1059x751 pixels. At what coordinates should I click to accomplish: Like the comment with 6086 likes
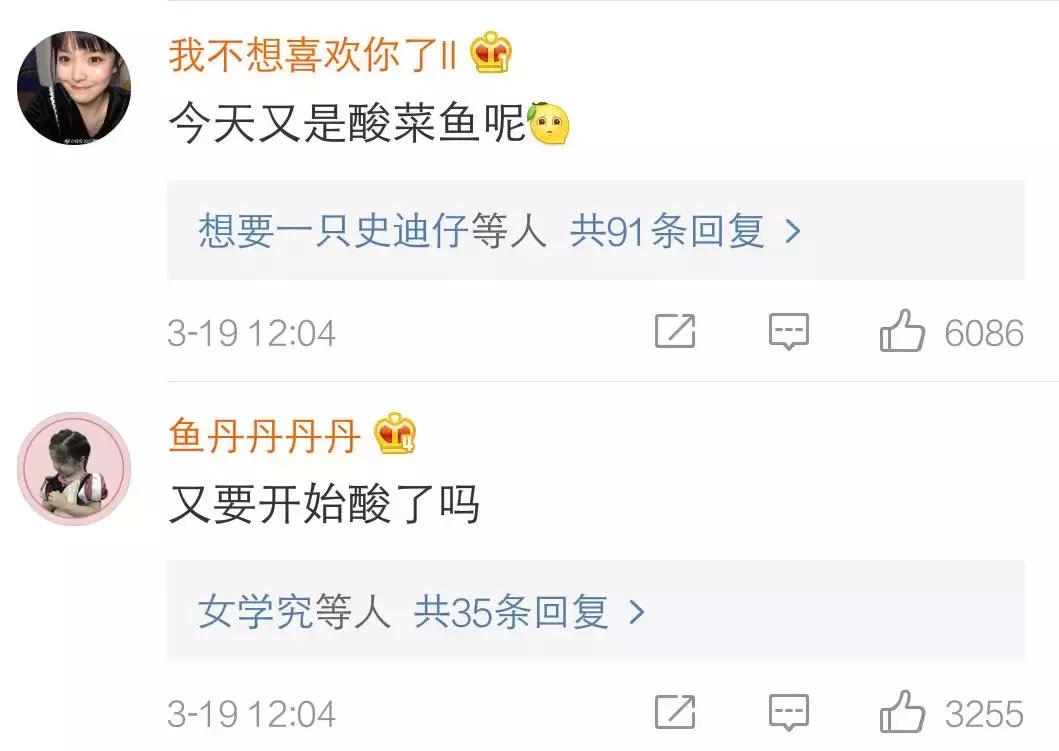pyautogui.click(x=902, y=330)
